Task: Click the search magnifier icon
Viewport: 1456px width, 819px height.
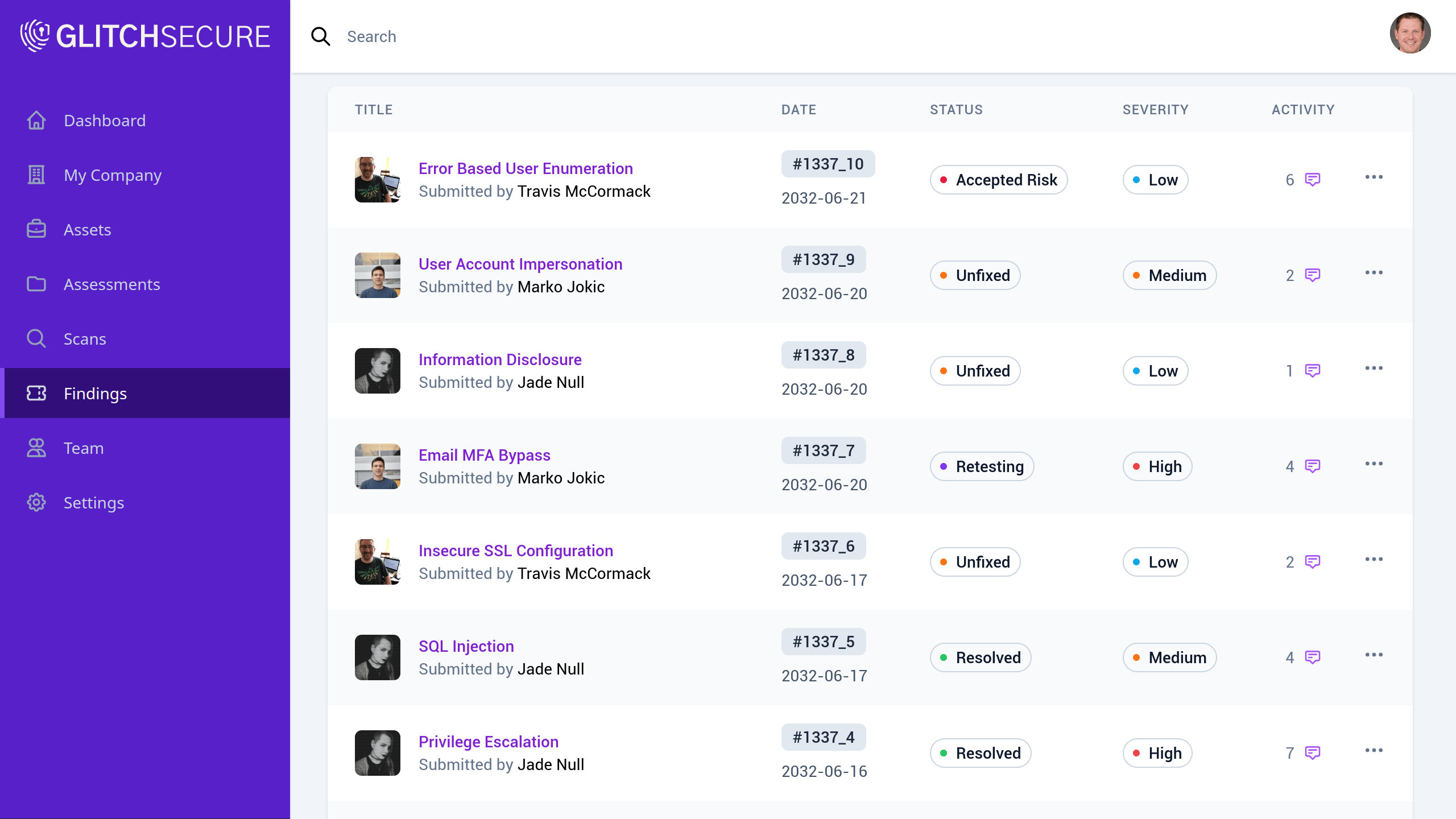Action: point(321,36)
